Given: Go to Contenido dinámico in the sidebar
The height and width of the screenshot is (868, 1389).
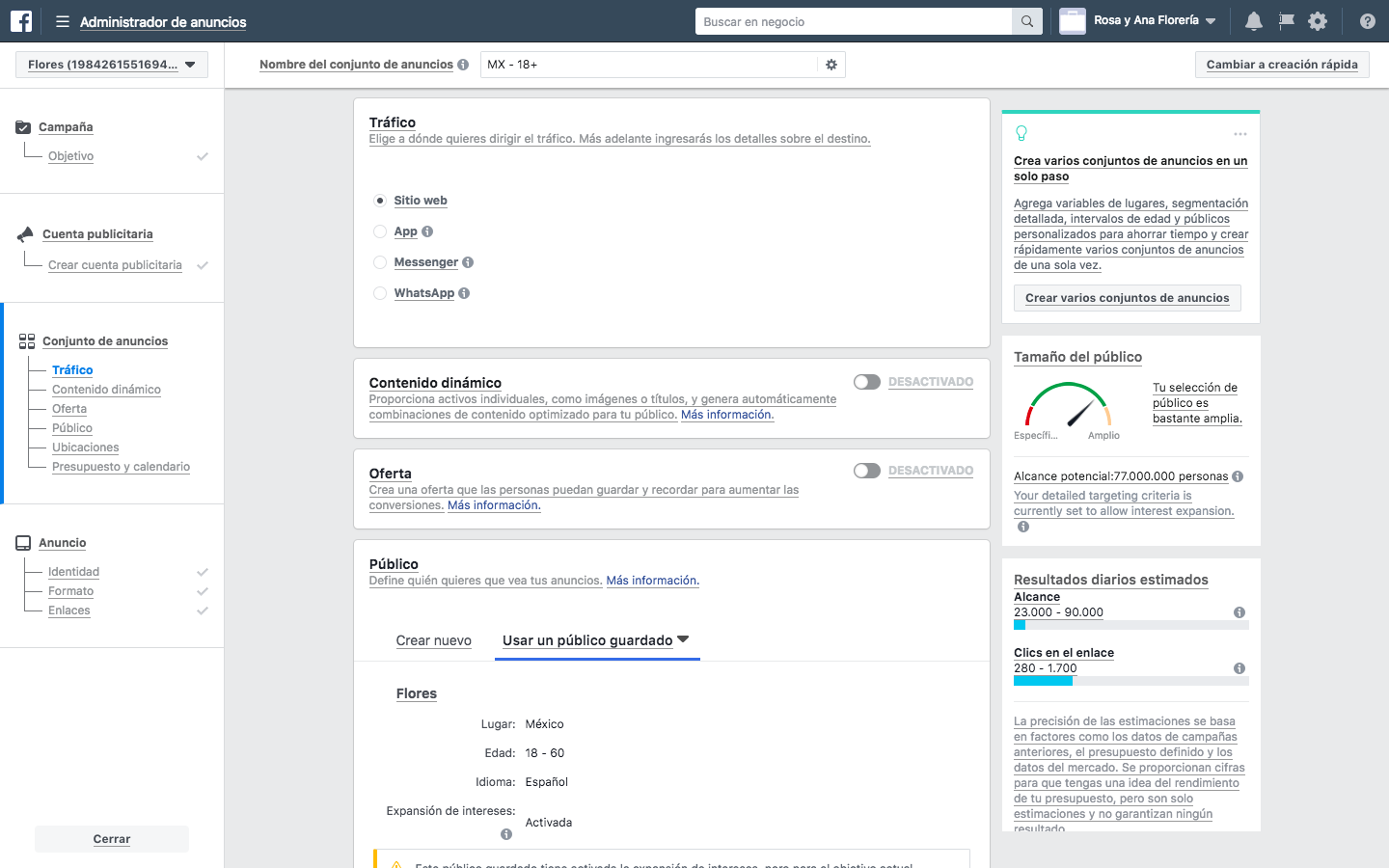Looking at the screenshot, I should point(106,390).
